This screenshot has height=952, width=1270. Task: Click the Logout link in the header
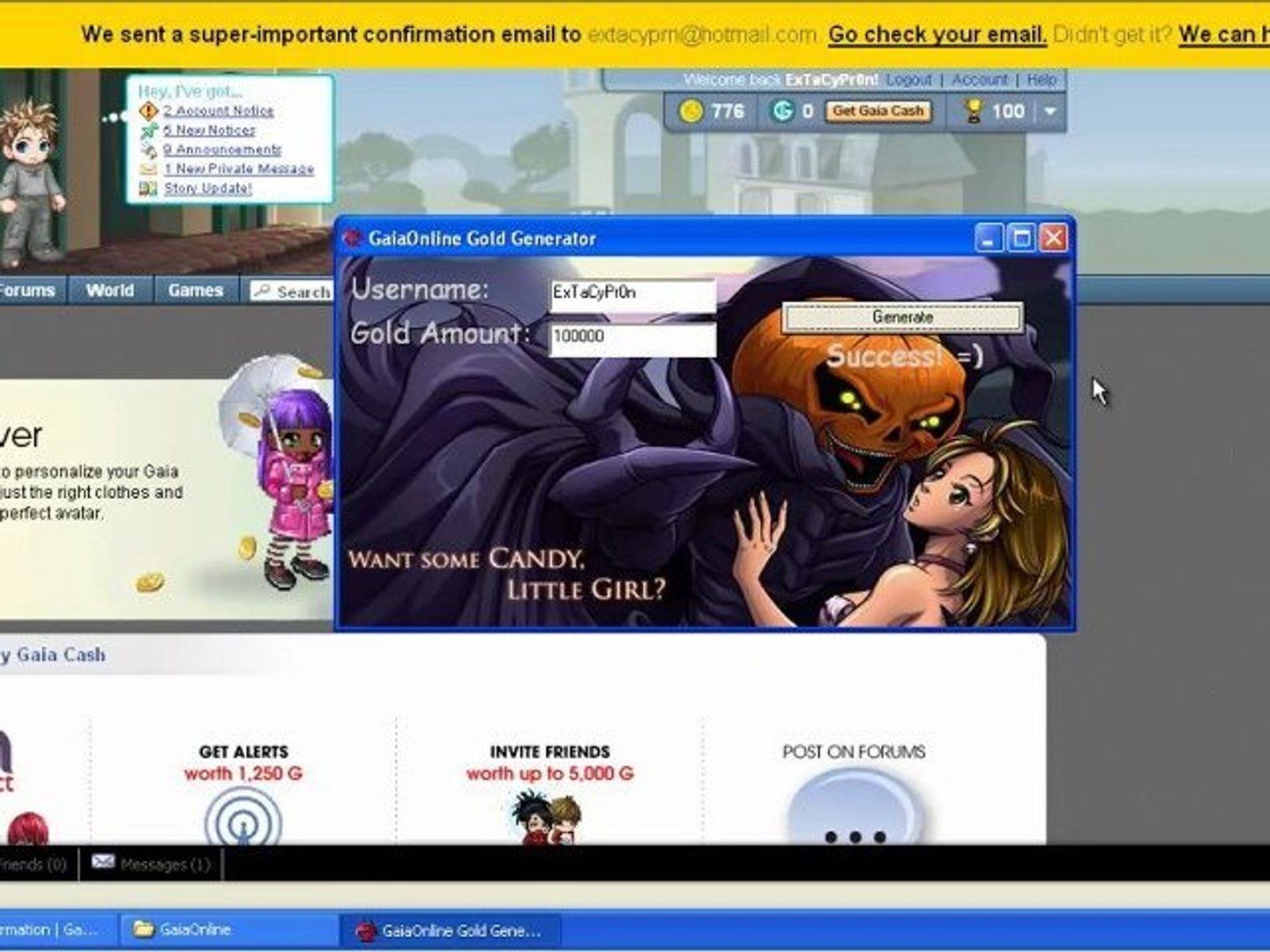click(908, 79)
